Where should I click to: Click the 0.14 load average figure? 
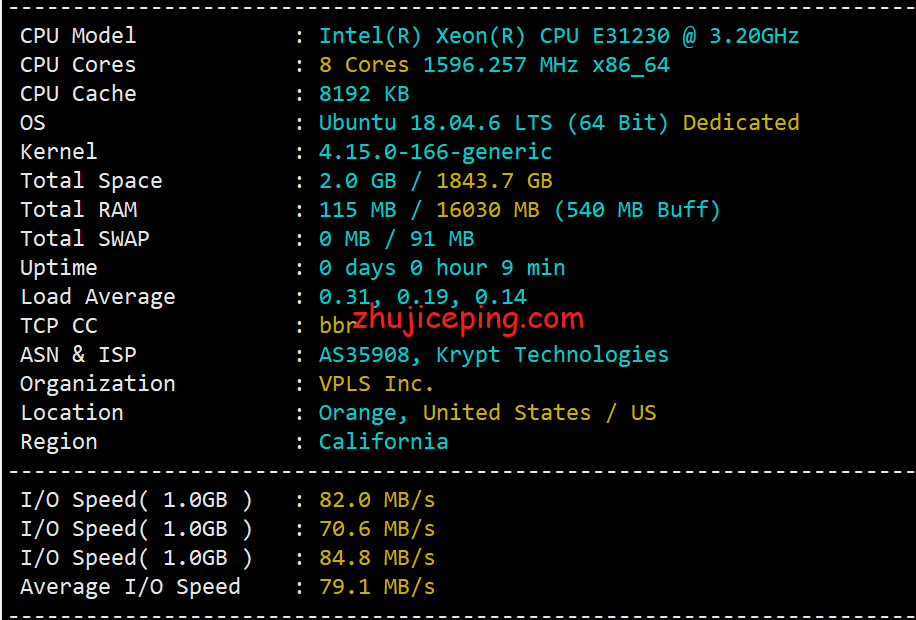pyautogui.click(x=501, y=297)
